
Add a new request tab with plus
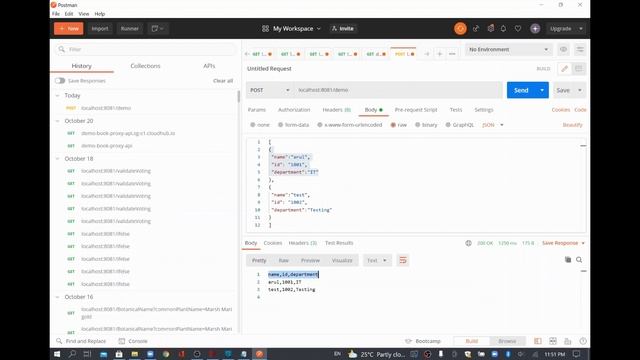[440, 54]
